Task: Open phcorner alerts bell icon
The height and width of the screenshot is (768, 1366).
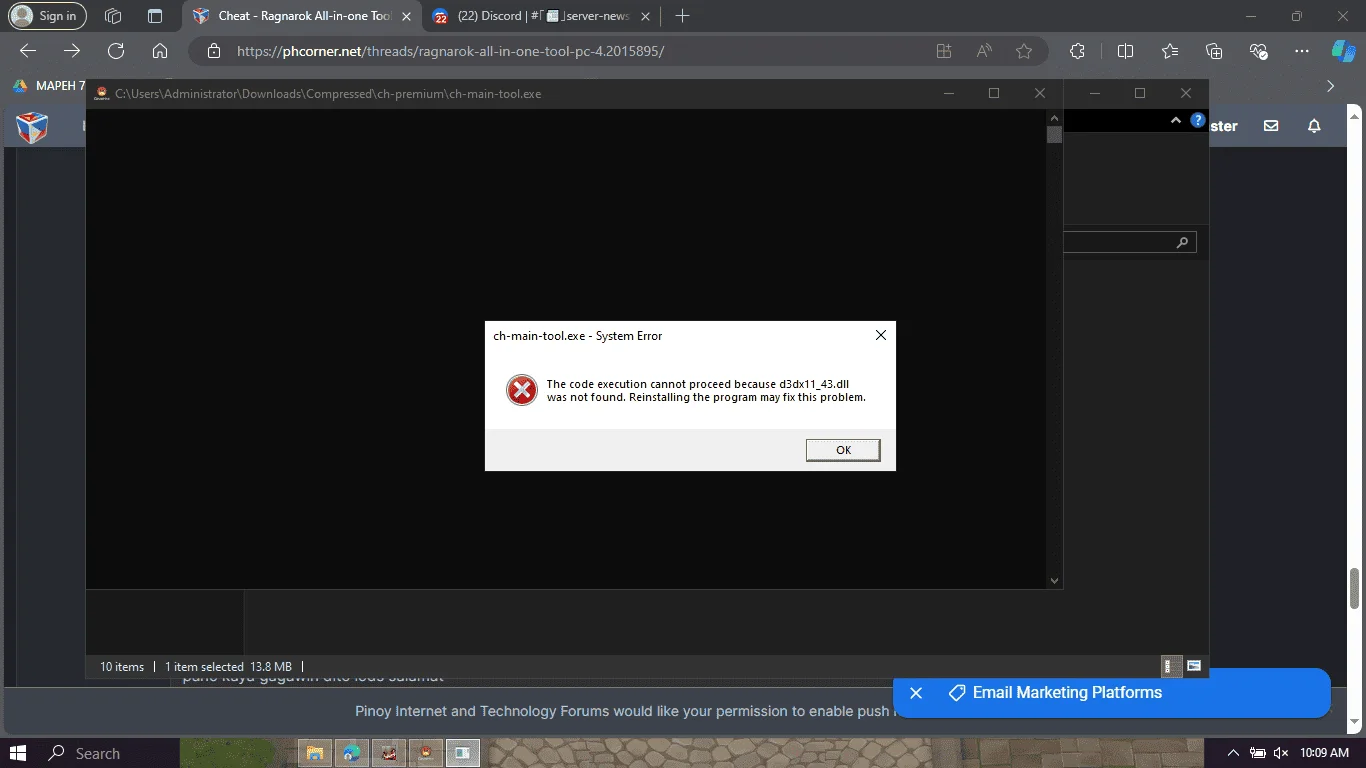Action: point(1314,126)
